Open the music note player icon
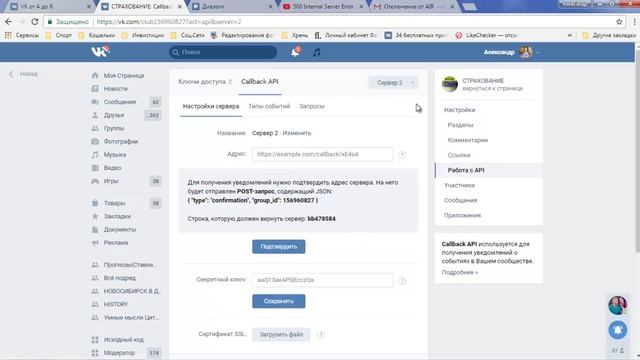The image size is (640, 360). click(x=316, y=52)
